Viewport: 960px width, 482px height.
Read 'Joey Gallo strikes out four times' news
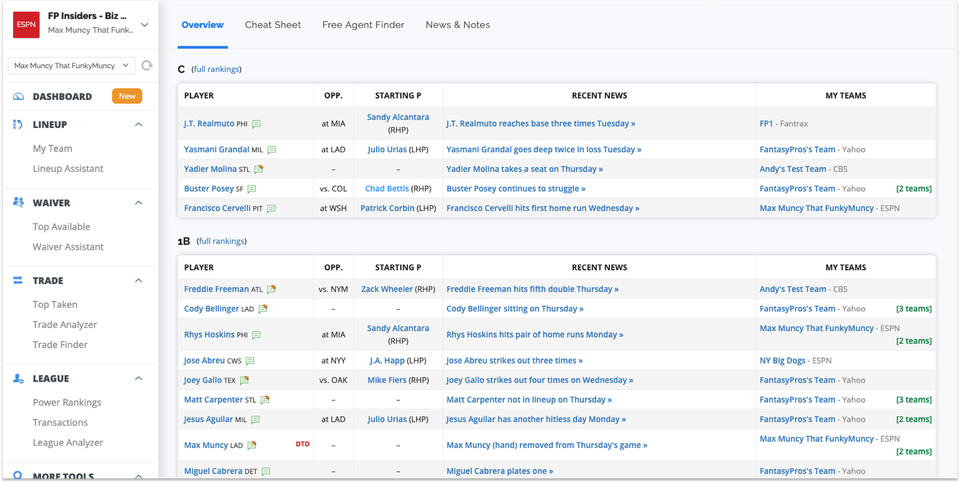coord(540,380)
